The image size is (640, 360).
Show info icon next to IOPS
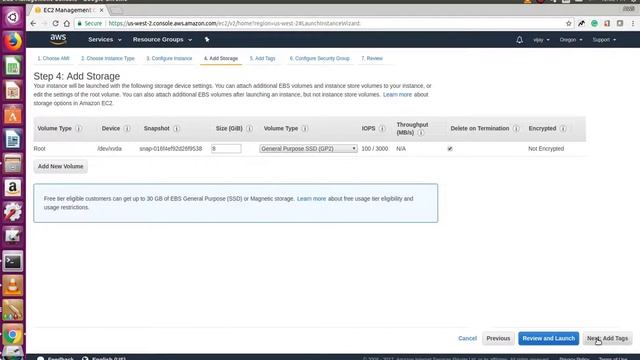coord(382,129)
